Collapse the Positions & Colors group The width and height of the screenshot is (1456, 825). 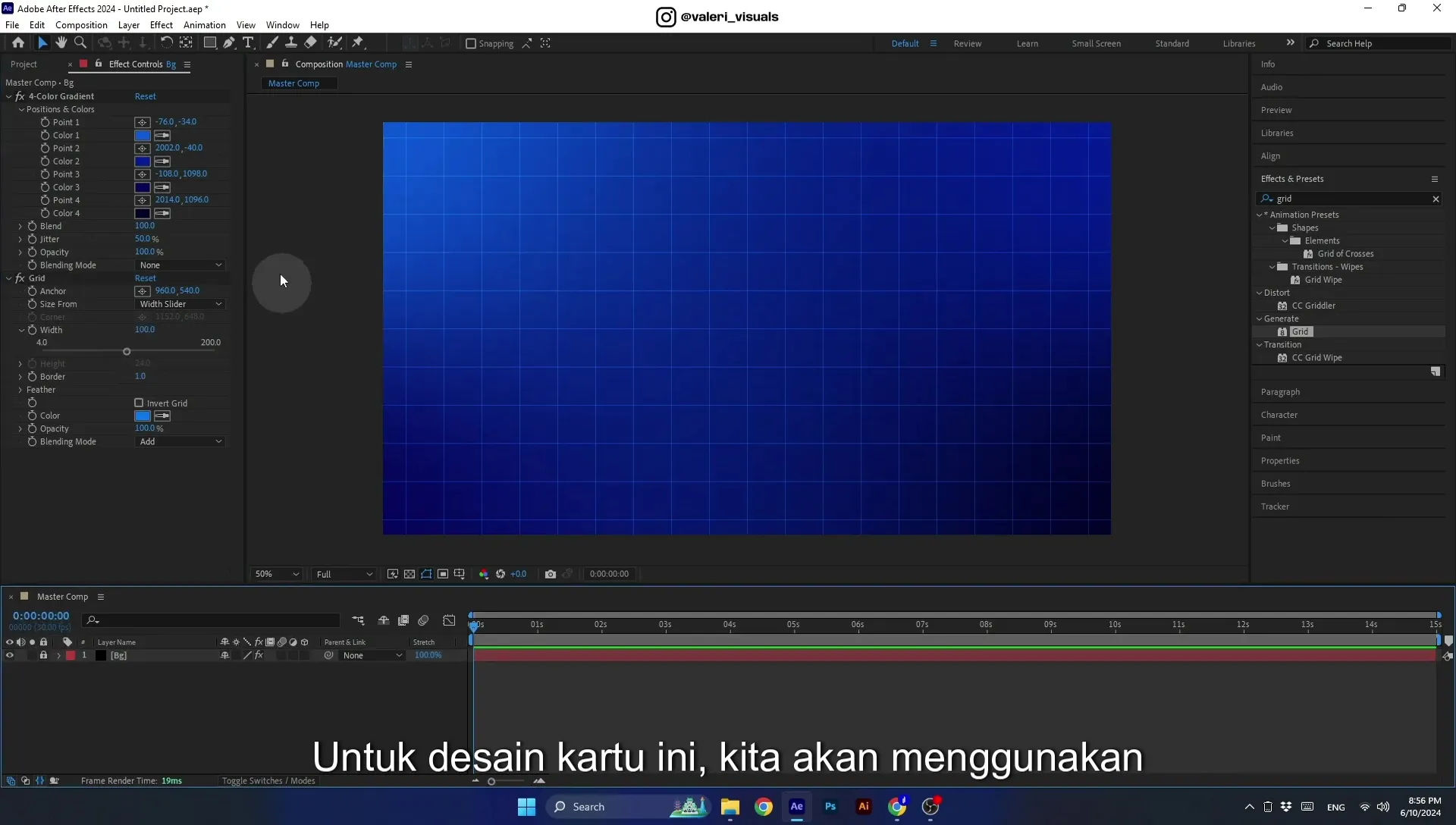[x=22, y=109]
